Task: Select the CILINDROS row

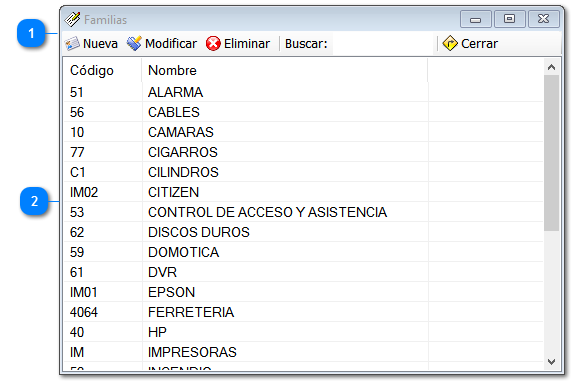Action: tap(303, 172)
